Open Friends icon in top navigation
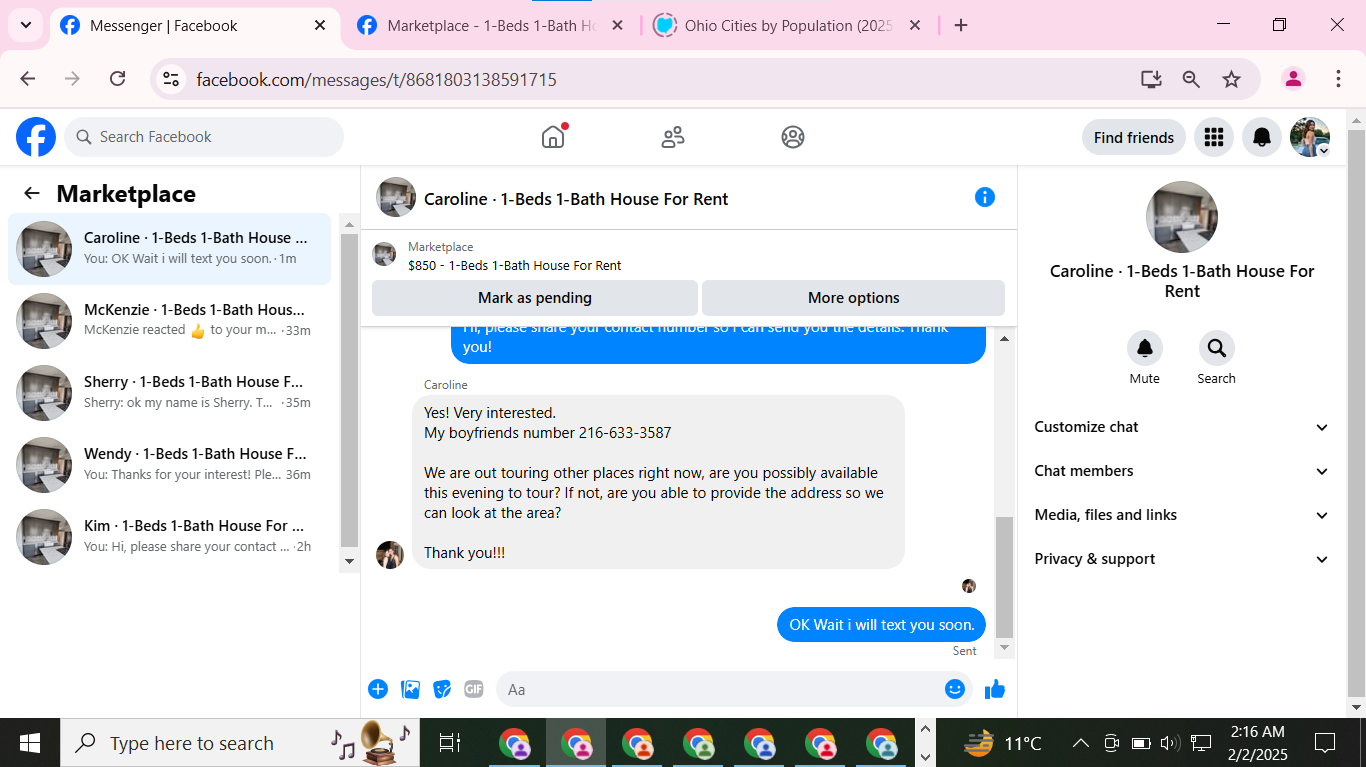The width and height of the screenshot is (1366, 767). tap(673, 137)
